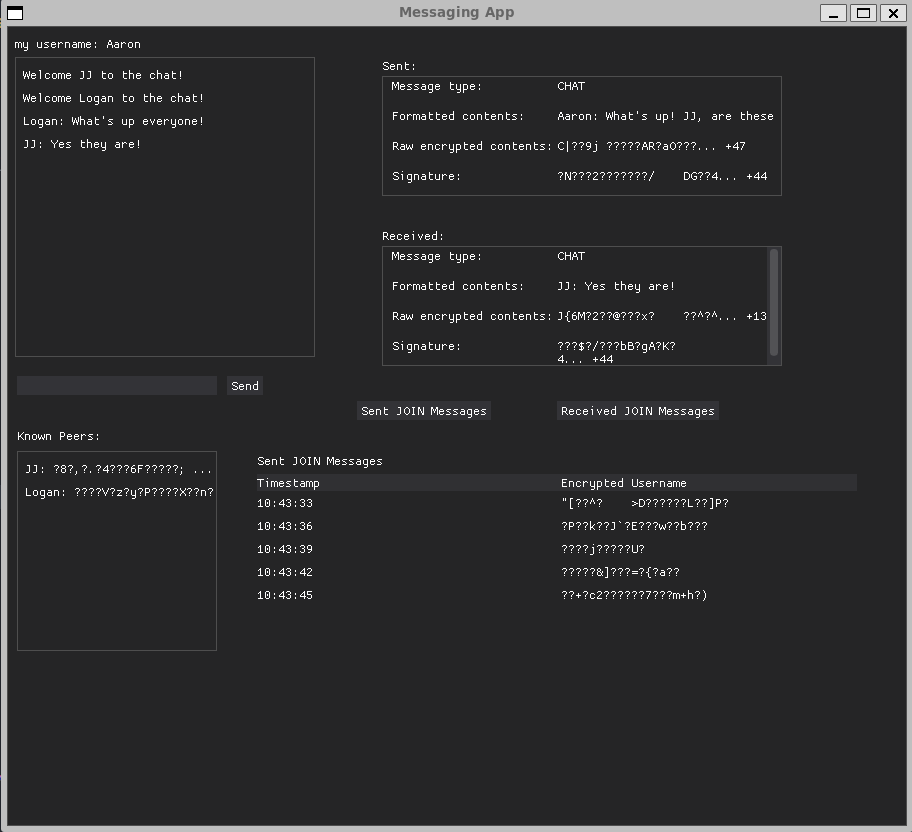
Task: Click the Received panel vertical scrollbar
Action: 774,303
